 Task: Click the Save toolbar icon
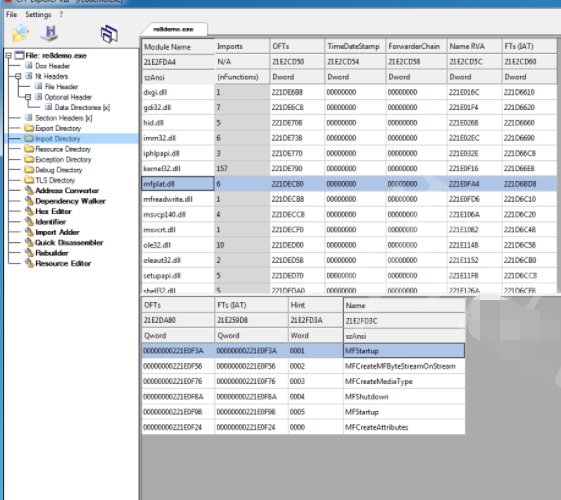tap(50, 33)
